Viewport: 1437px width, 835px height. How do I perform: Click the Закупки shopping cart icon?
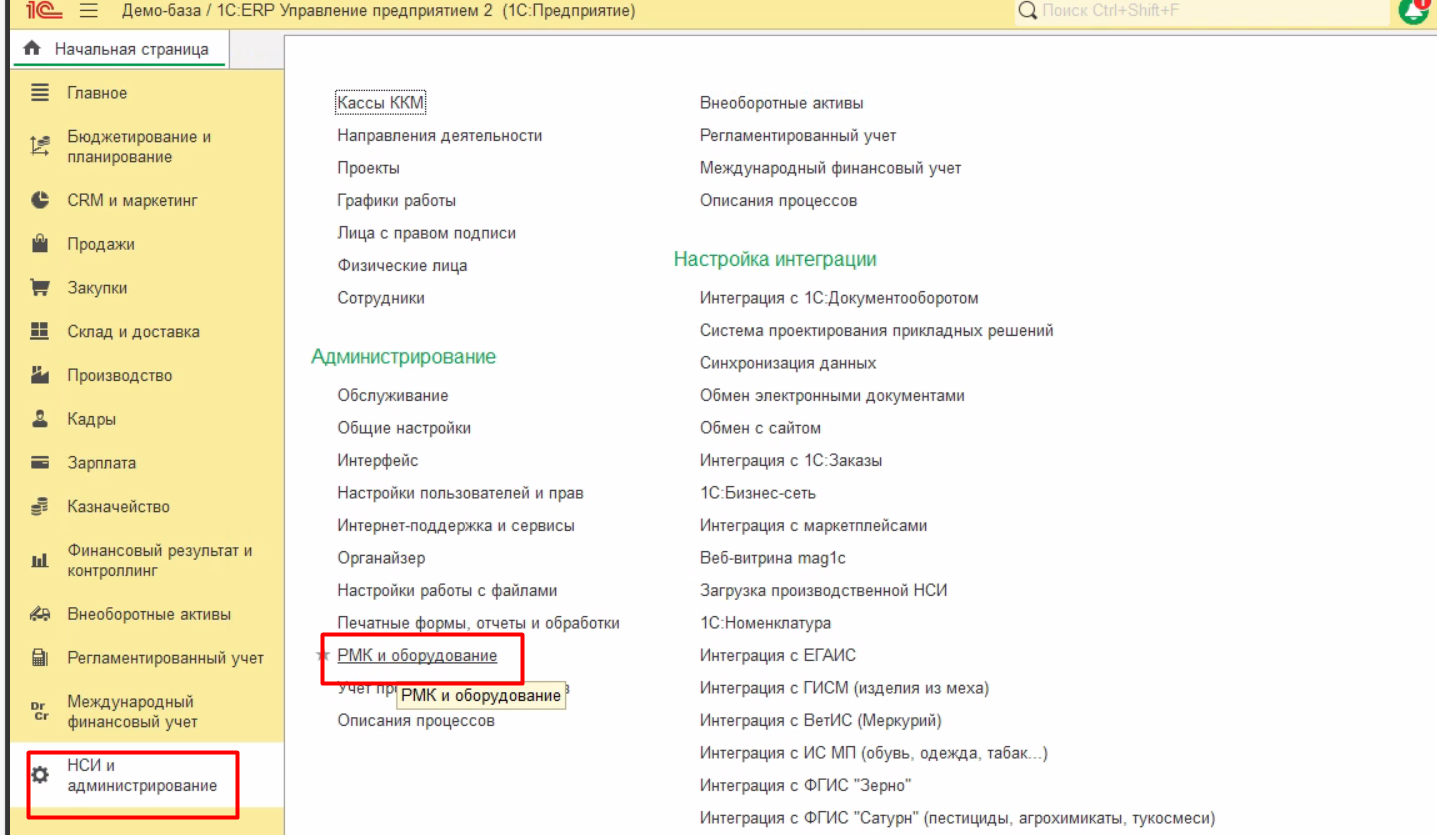pos(40,288)
